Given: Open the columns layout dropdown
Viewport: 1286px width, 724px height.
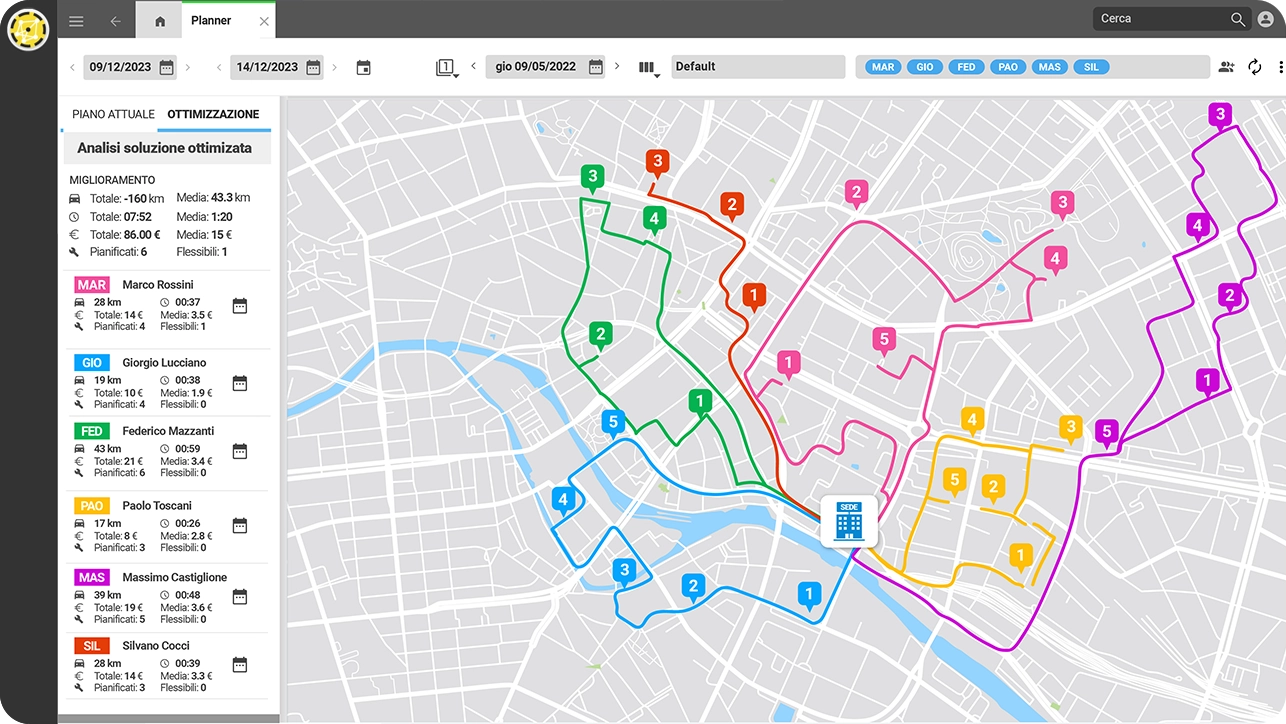Looking at the screenshot, I should 649,68.
